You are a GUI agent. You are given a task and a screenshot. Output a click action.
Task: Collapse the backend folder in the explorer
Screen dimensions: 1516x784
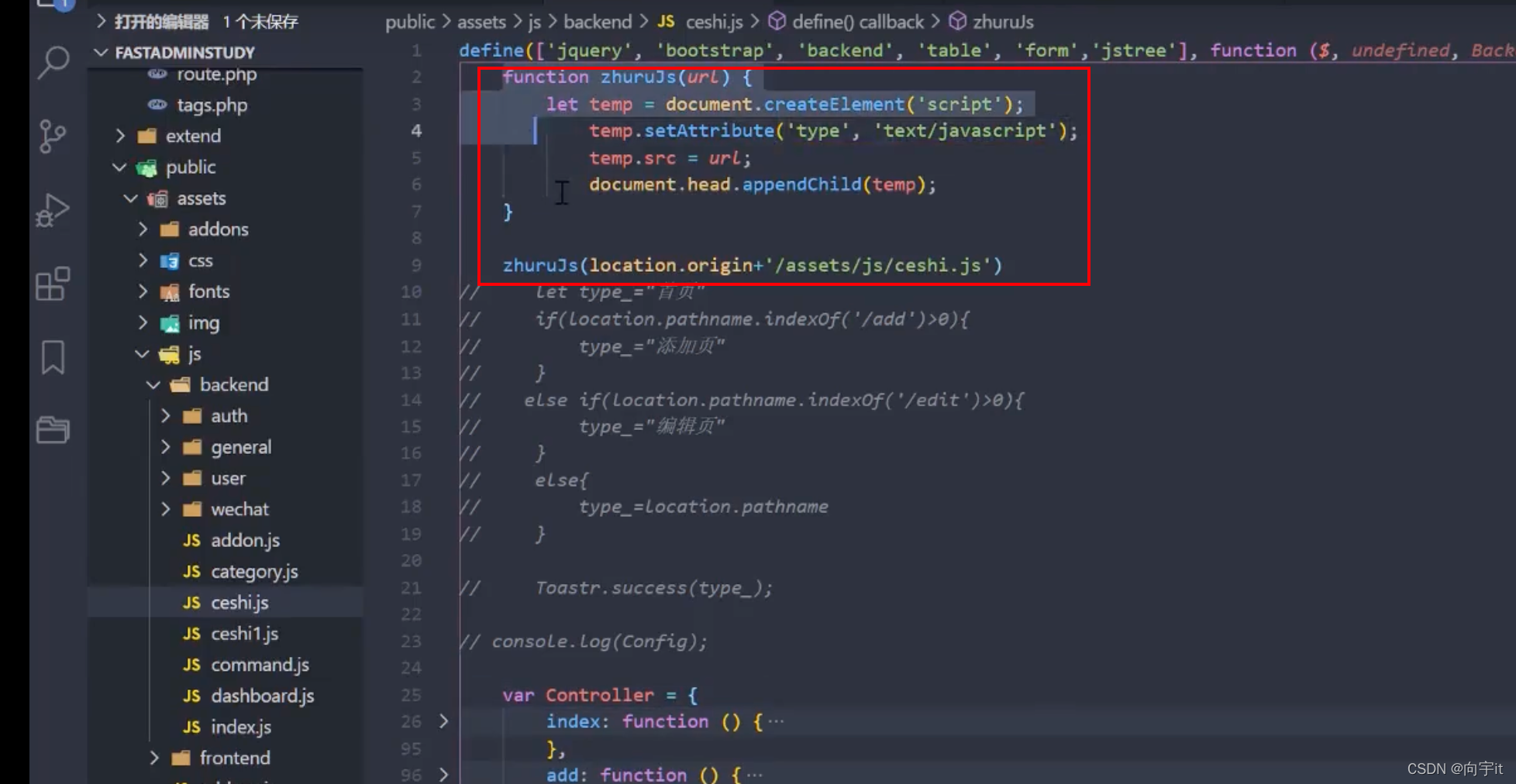(153, 384)
